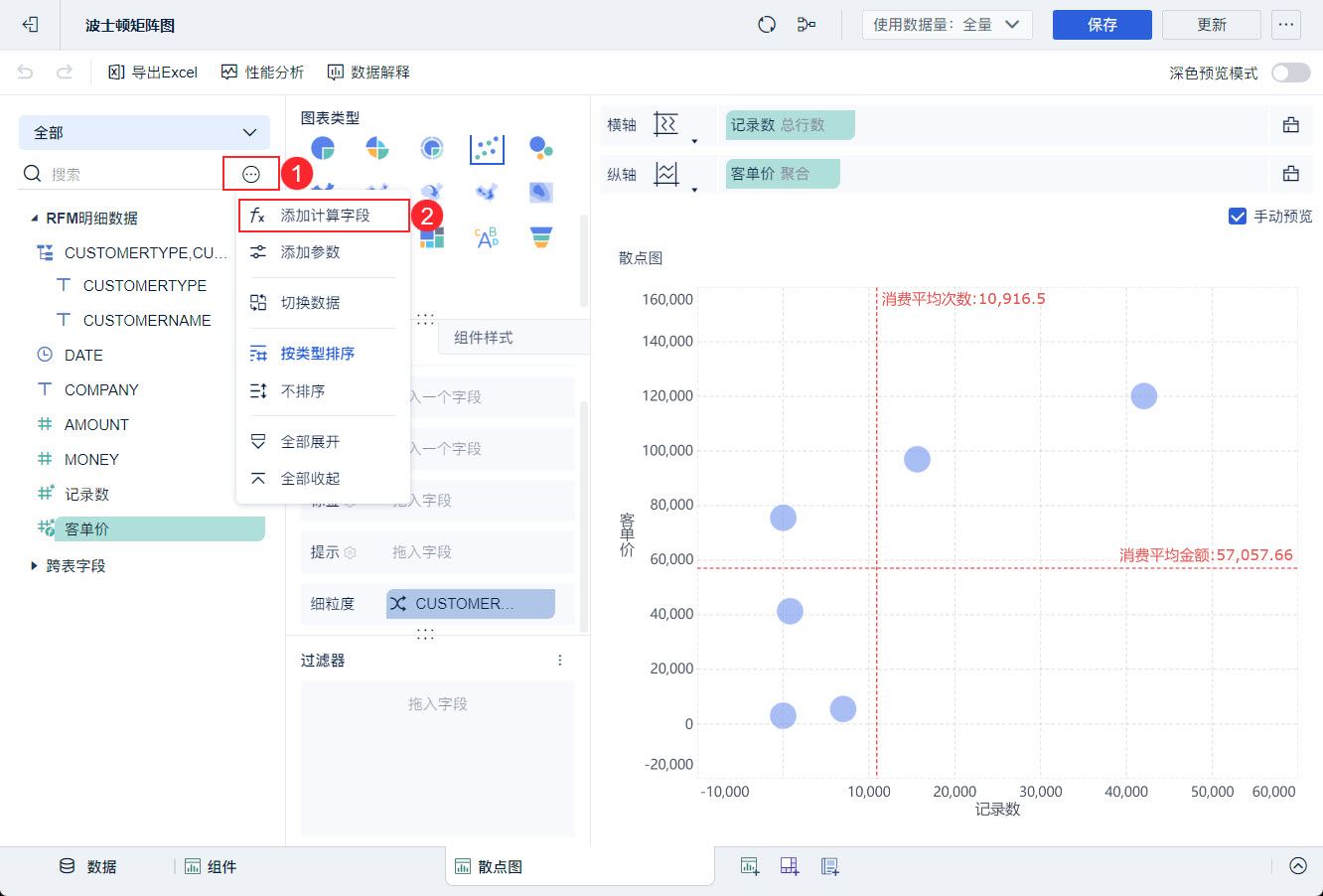
Task: Choose 添加参数 from the menu
Action: pos(323,252)
